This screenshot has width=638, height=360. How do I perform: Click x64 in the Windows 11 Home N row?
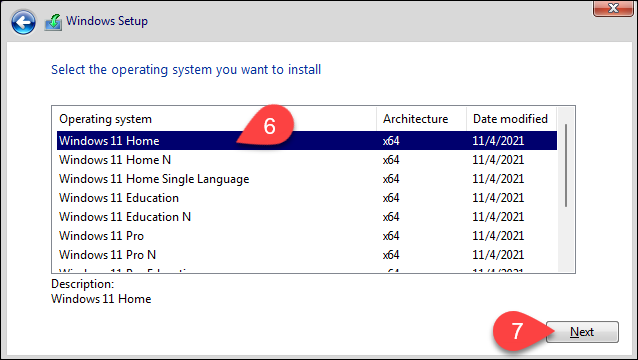[x=391, y=160]
